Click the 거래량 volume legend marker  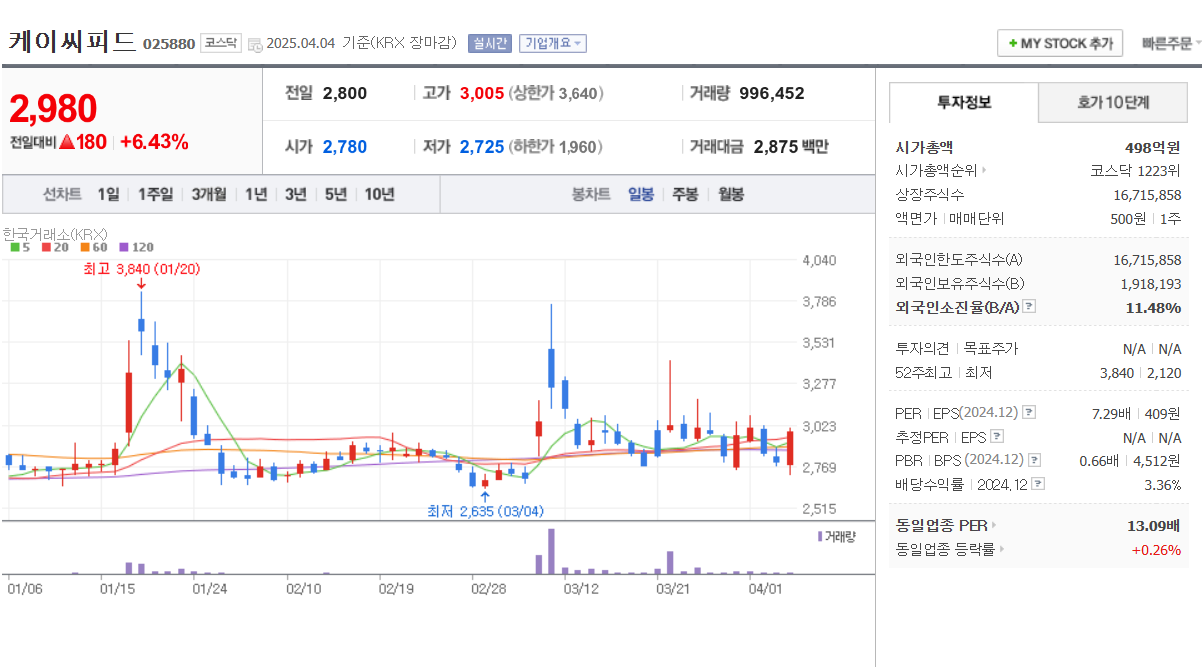click(820, 537)
